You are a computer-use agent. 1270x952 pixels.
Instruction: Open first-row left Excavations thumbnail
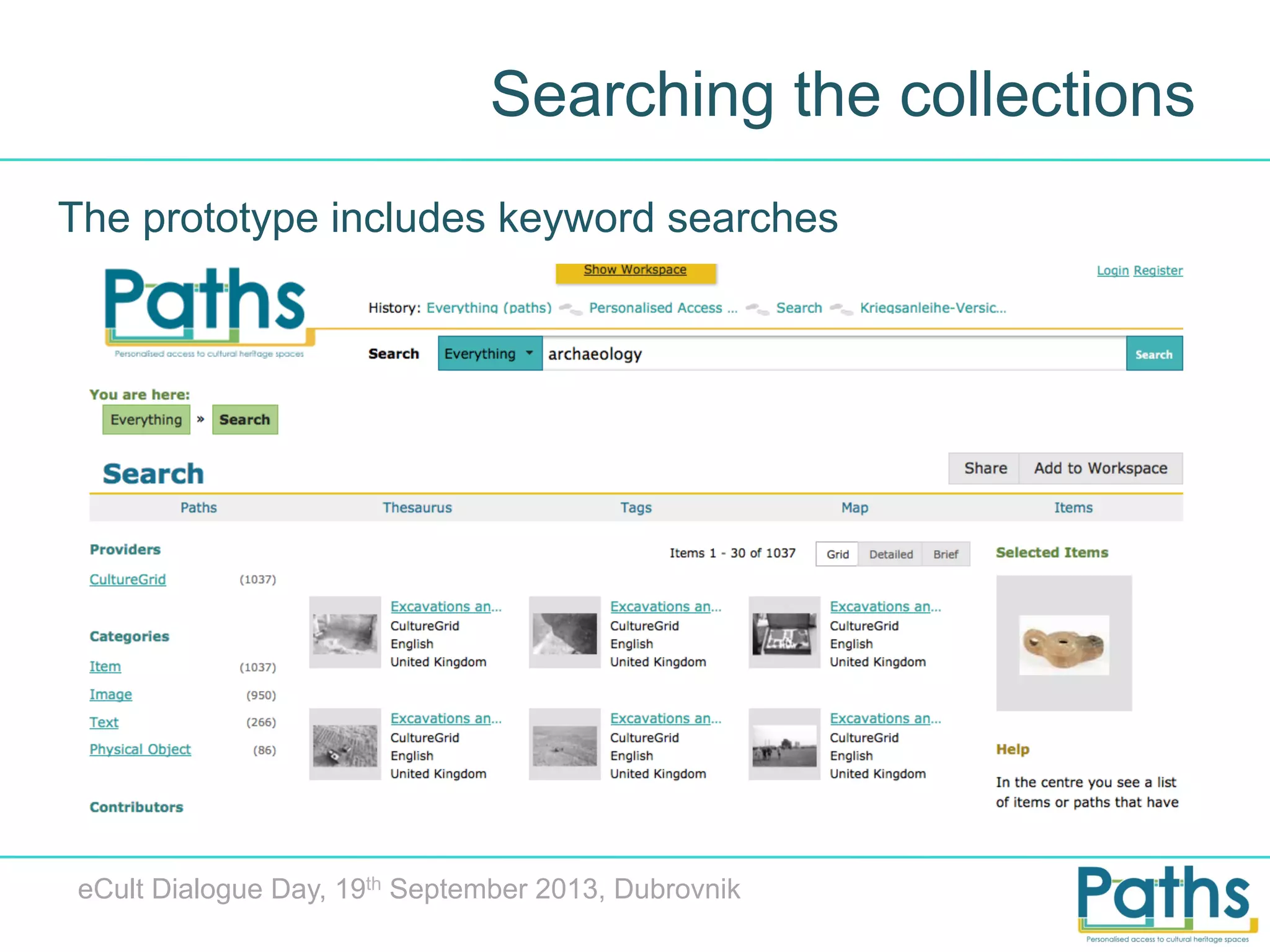pos(345,633)
